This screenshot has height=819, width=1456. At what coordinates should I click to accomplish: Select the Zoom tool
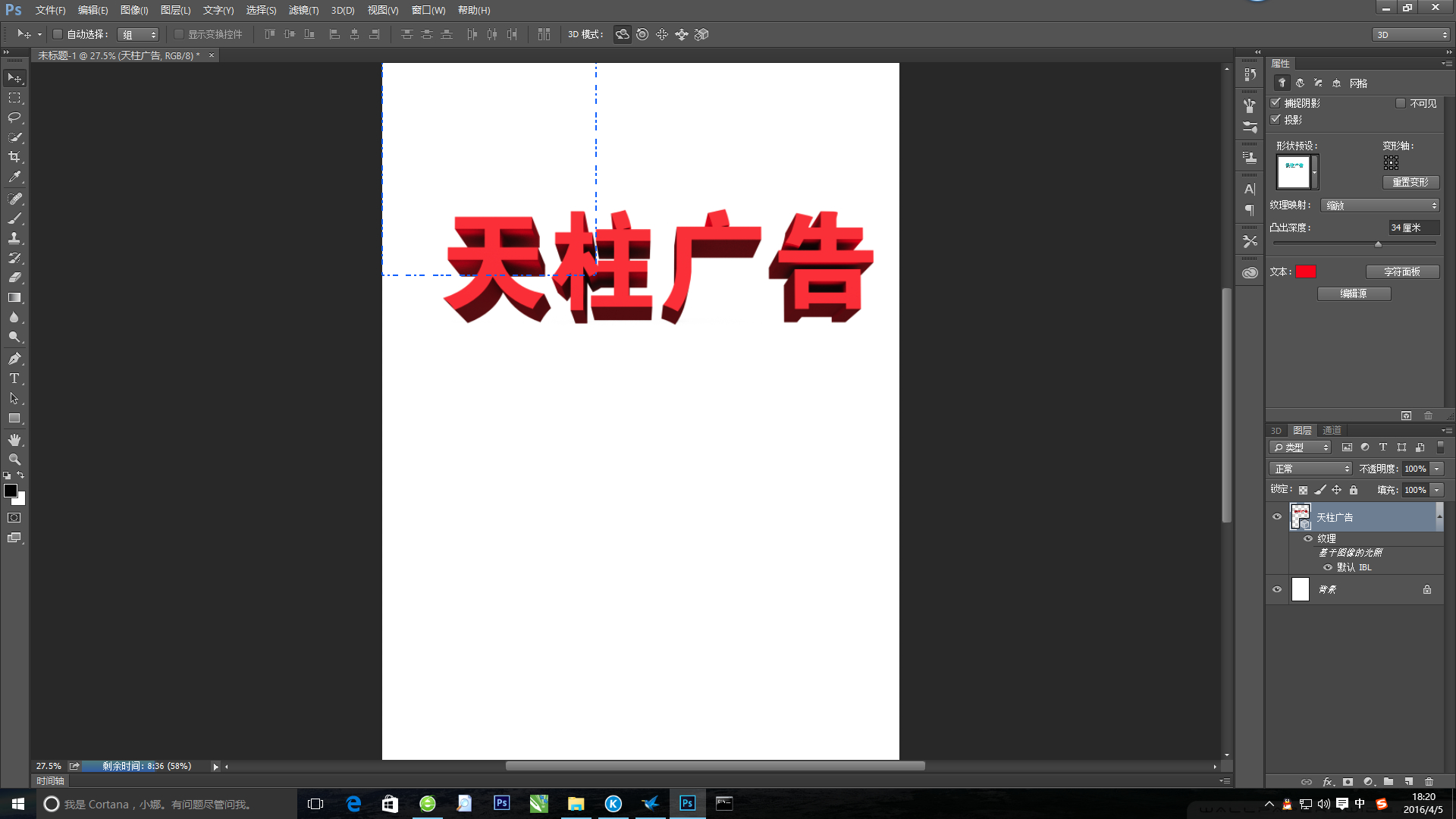click(14, 460)
